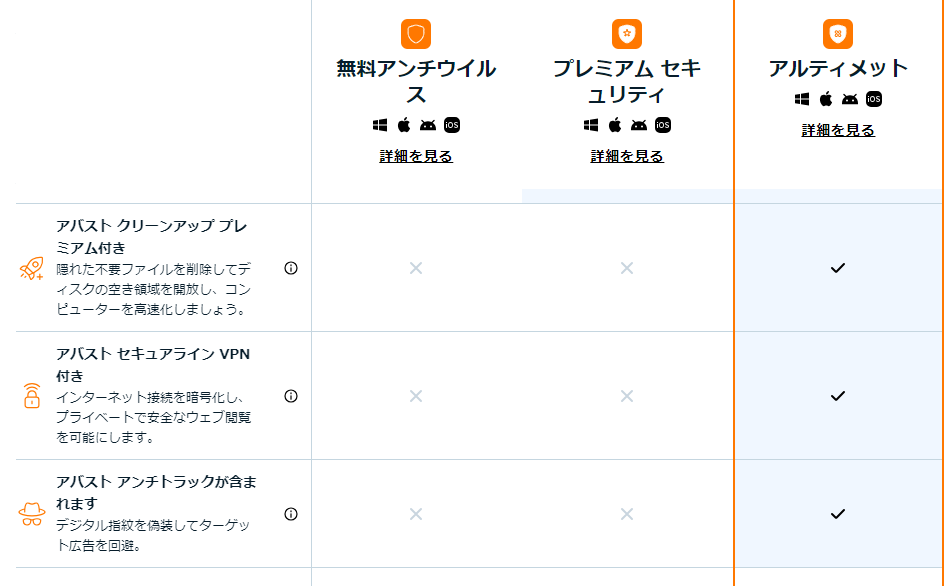The image size is (951, 586).
Task: Open 詳細を見る link for アルティメット
Action: (838, 130)
